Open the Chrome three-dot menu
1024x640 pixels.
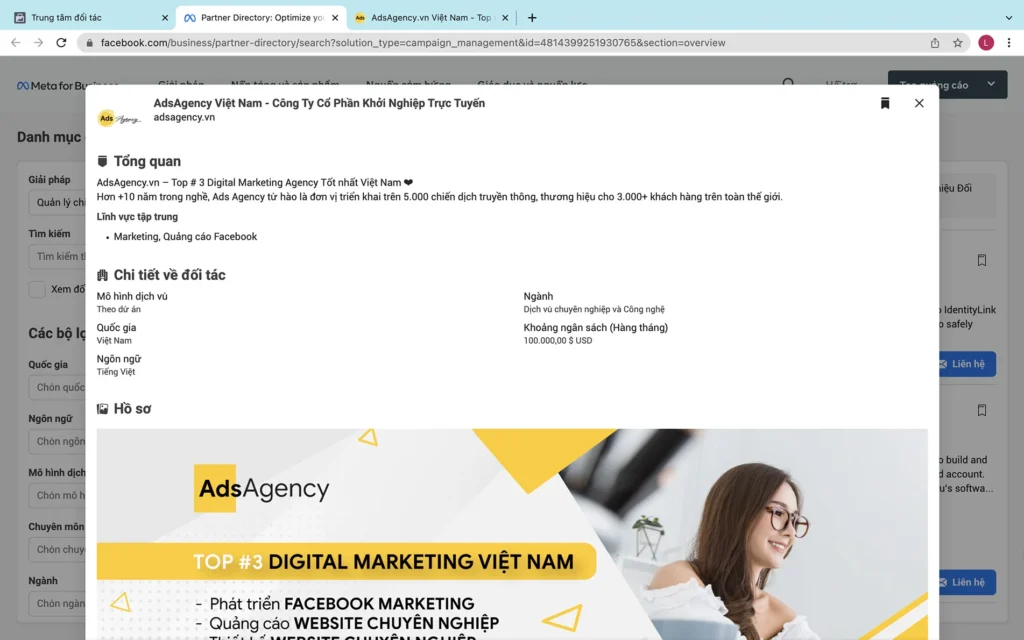pyautogui.click(x=1009, y=43)
